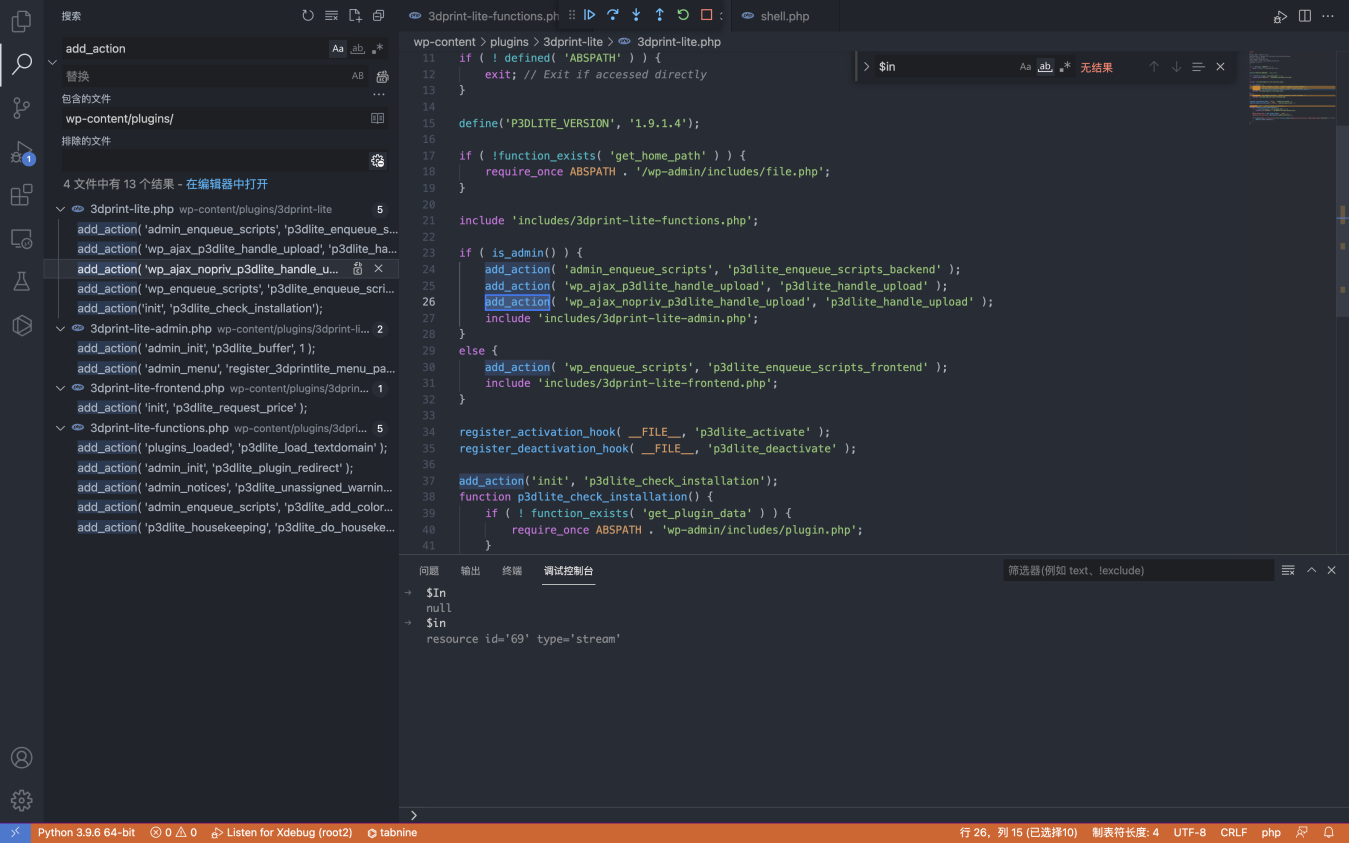The image size is (1349, 843).
Task: Open Run and Debug view
Action: [21, 153]
